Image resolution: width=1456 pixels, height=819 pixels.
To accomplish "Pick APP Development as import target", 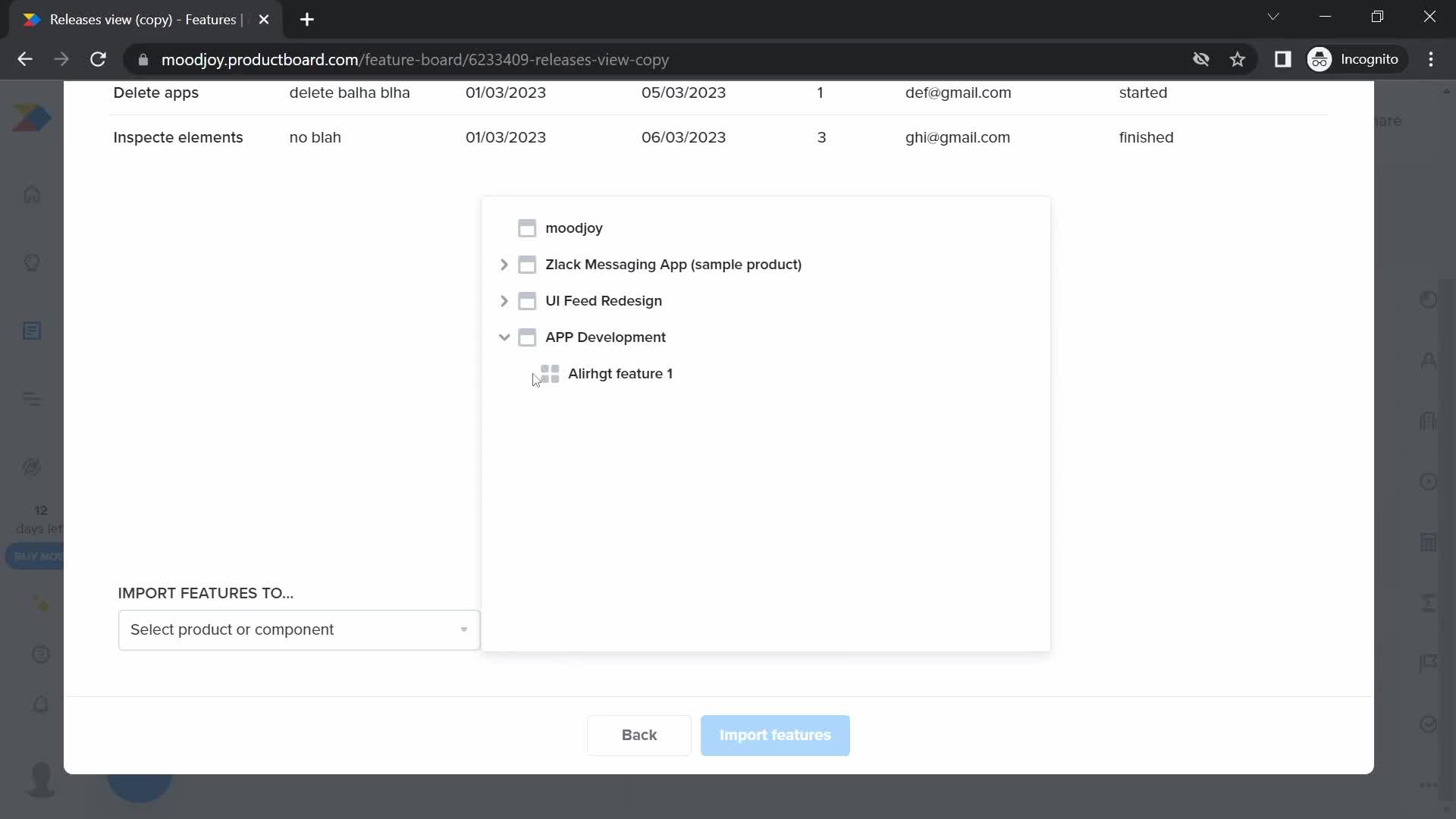I will (x=605, y=337).
